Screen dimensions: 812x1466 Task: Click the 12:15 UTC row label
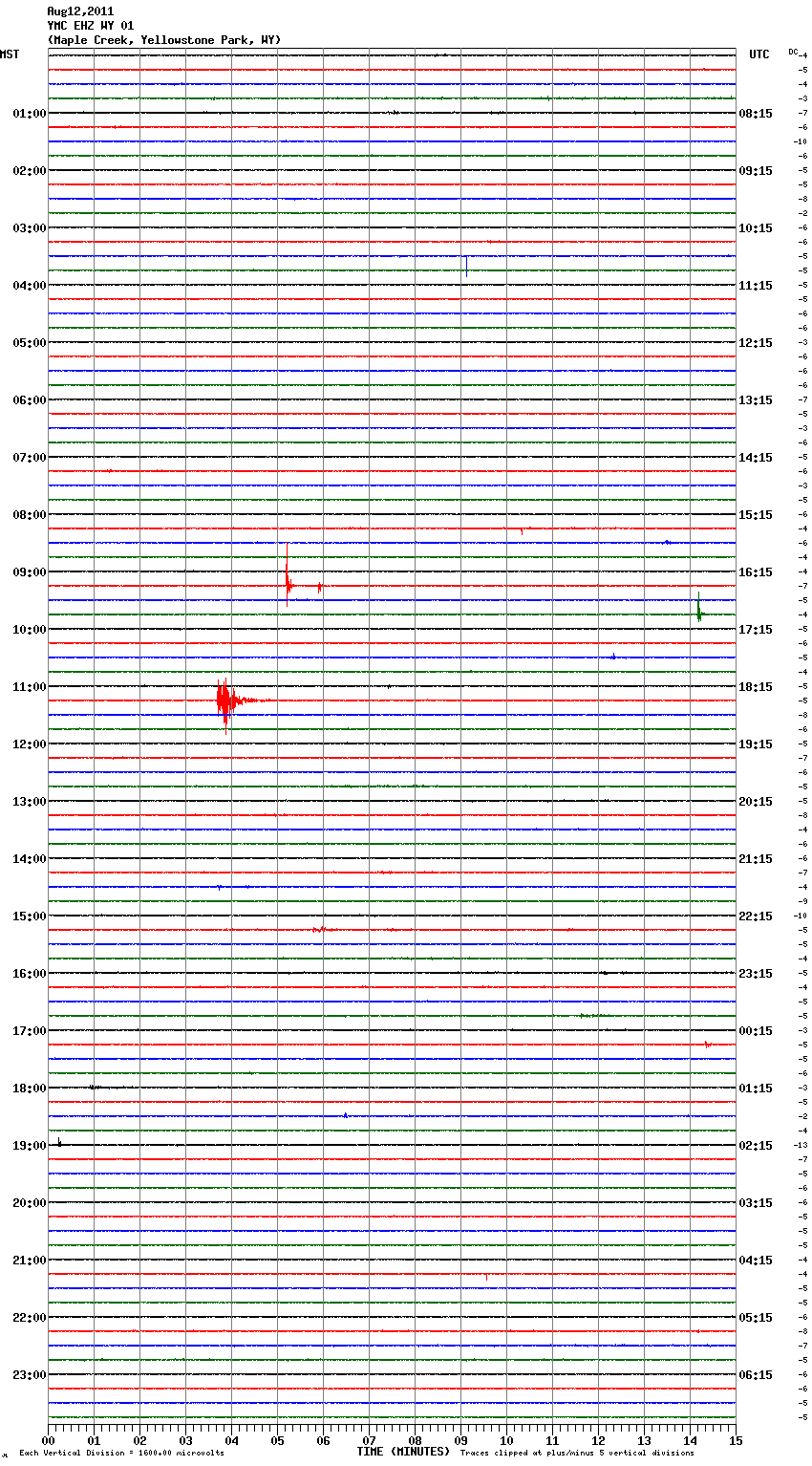pyautogui.click(x=756, y=343)
